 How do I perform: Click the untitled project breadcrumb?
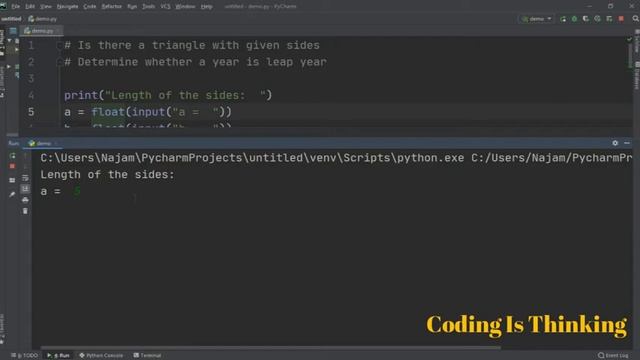(x=11, y=19)
